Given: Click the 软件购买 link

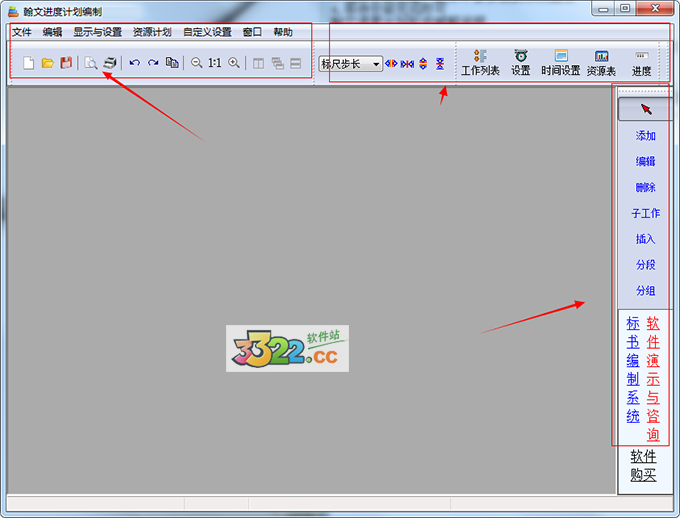Looking at the screenshot, I should click(x=643, y=465).
